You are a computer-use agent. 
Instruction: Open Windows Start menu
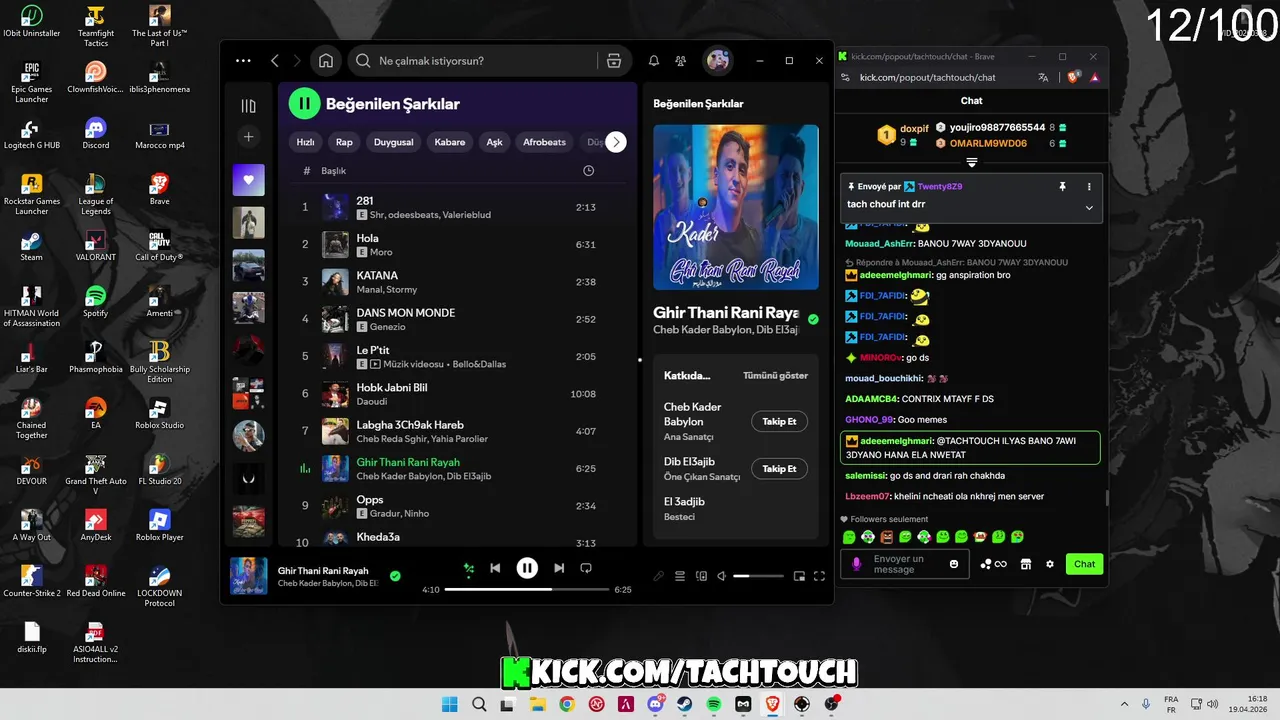(450, 704)
